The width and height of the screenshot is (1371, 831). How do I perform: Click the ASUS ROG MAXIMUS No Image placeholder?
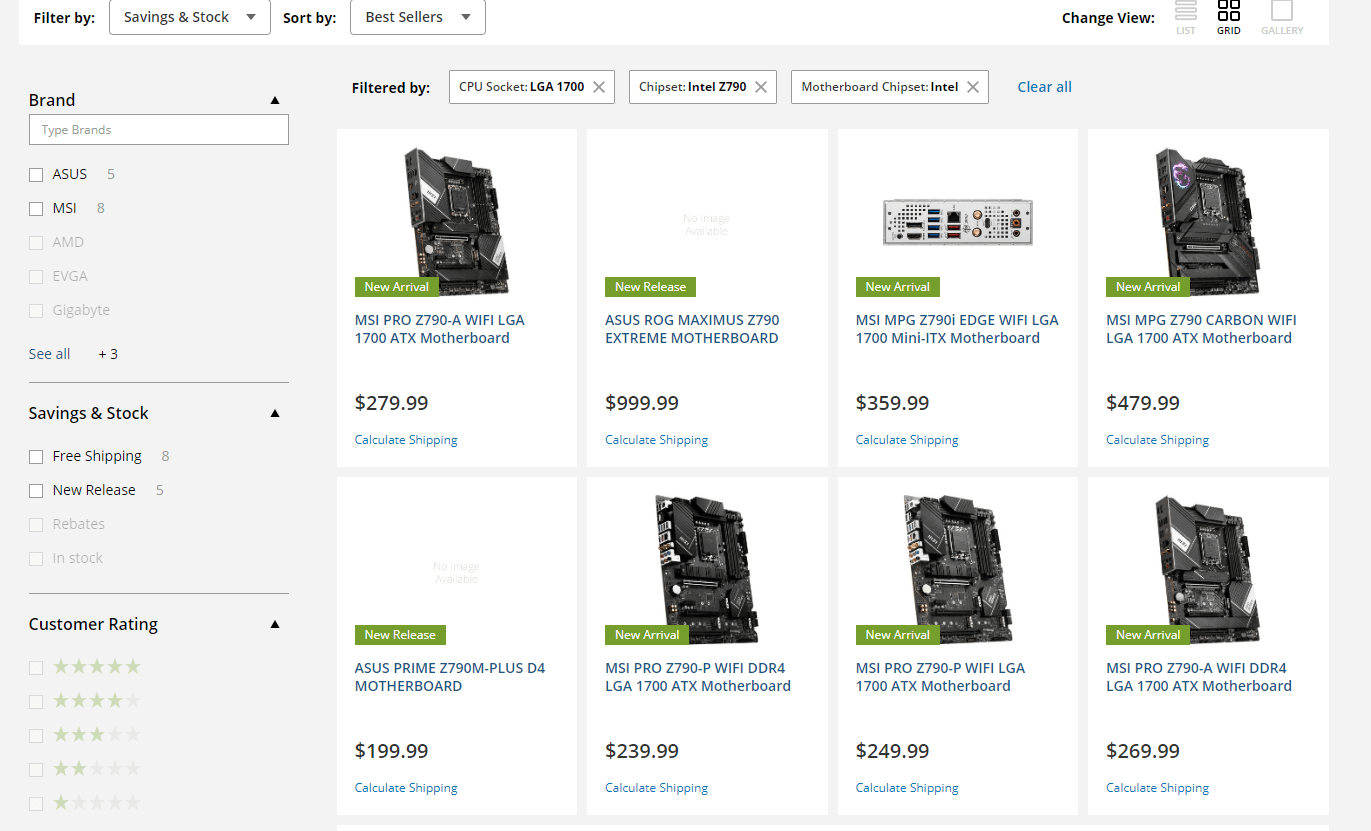pyautogui.click(x=707, y=225)
